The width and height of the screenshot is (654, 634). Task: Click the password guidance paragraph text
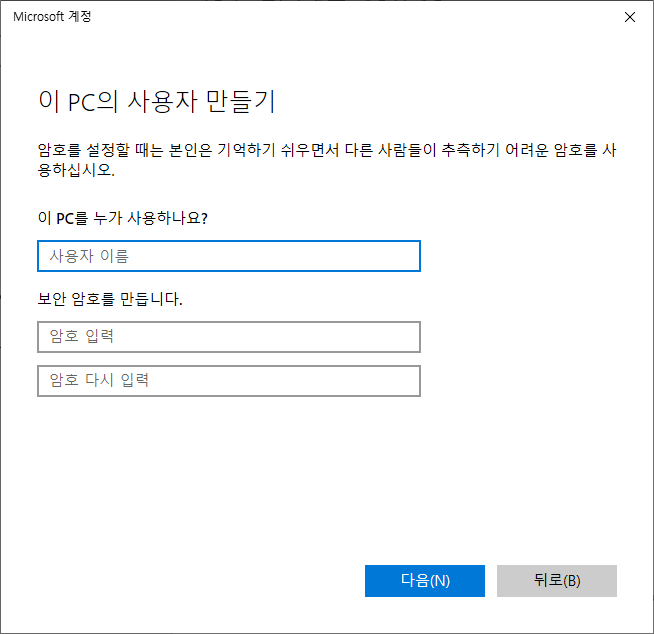[327, 160]
